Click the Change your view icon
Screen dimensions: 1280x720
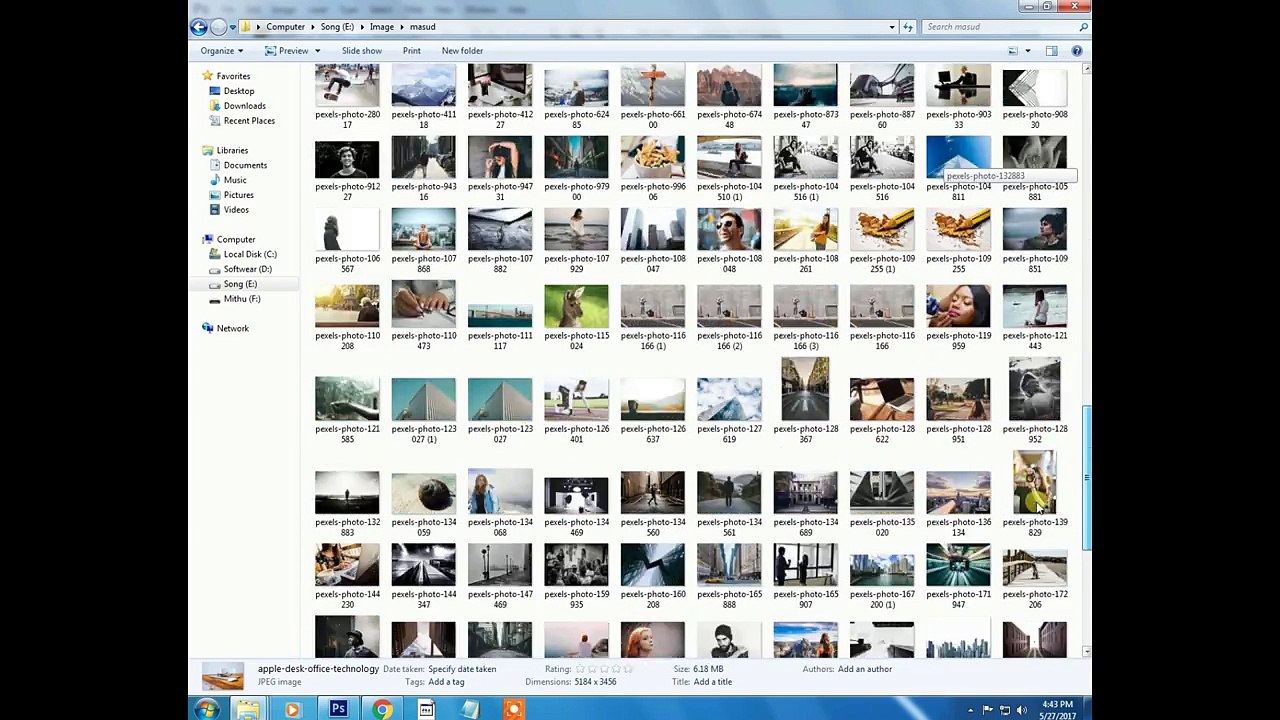[x=1013, y=51]
